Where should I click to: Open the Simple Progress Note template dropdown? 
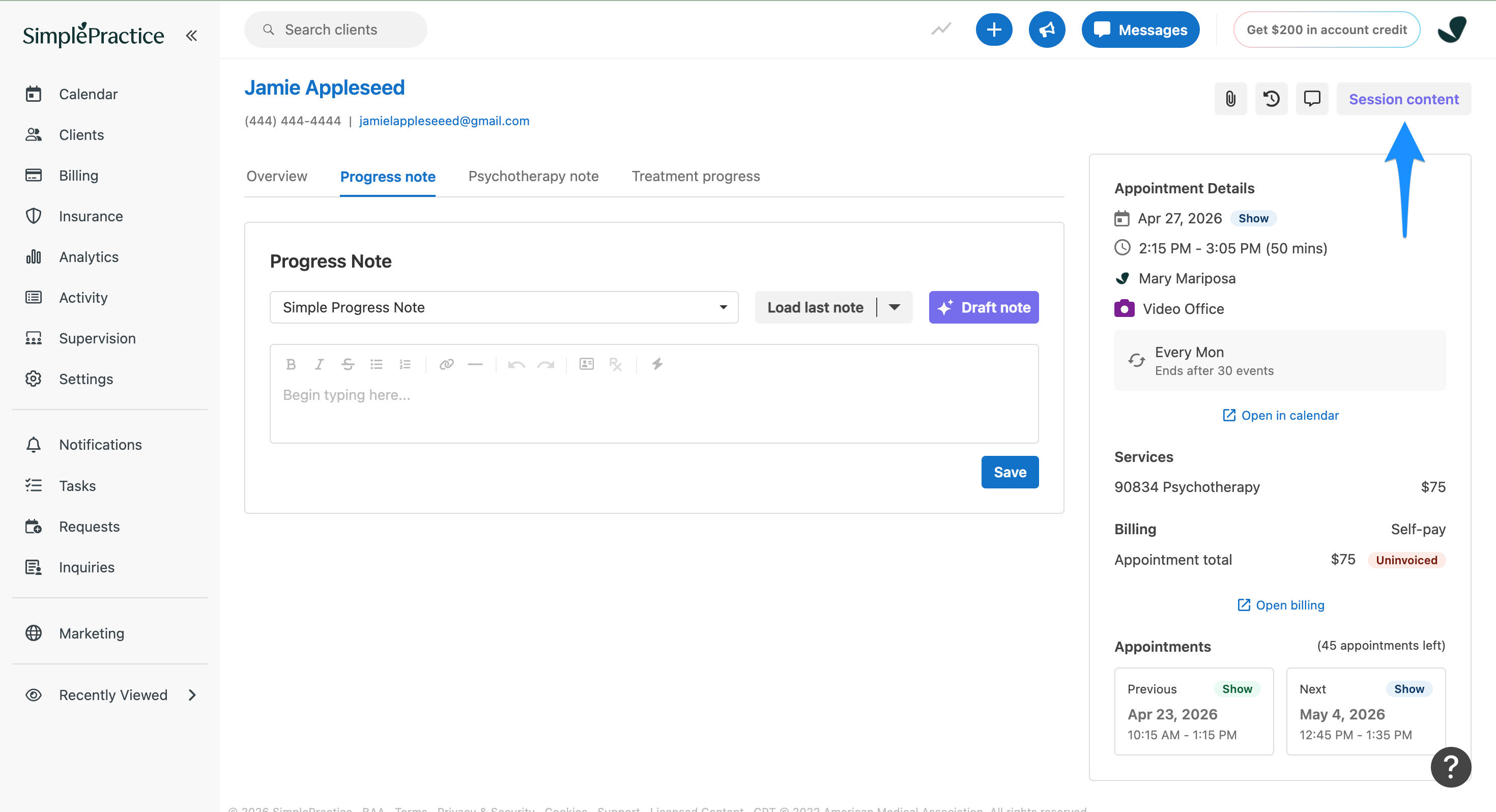pos(504,307)
